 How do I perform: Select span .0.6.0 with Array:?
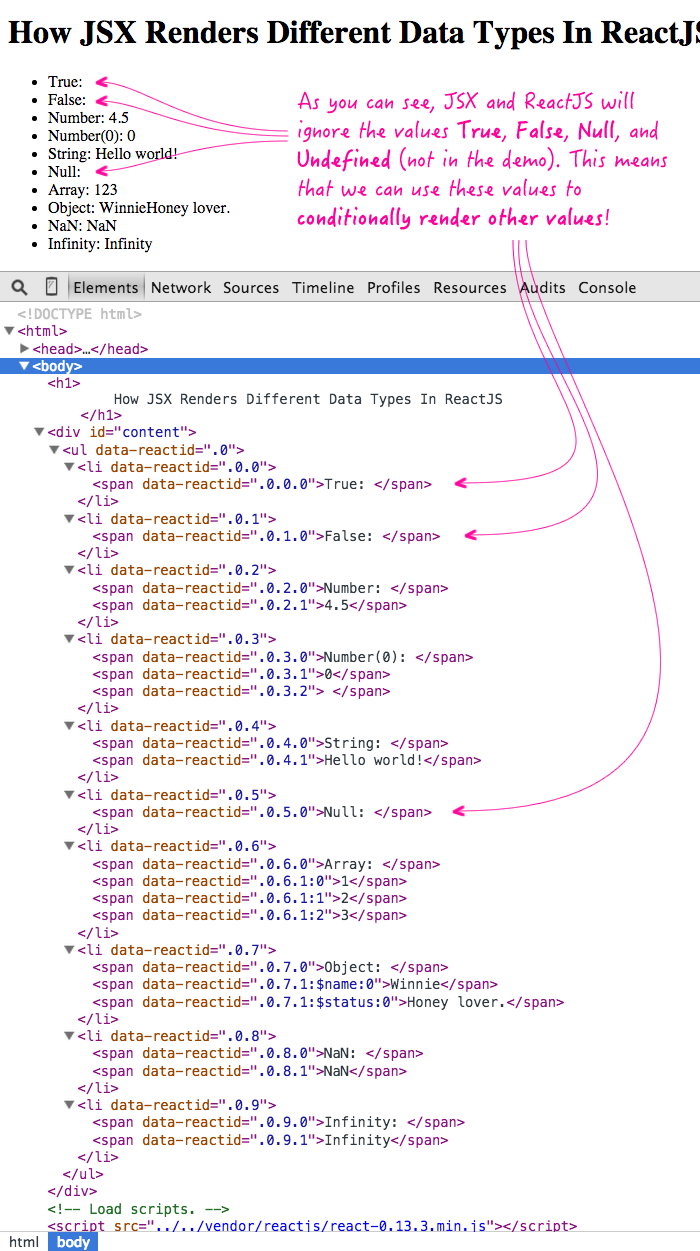[266, 864]
